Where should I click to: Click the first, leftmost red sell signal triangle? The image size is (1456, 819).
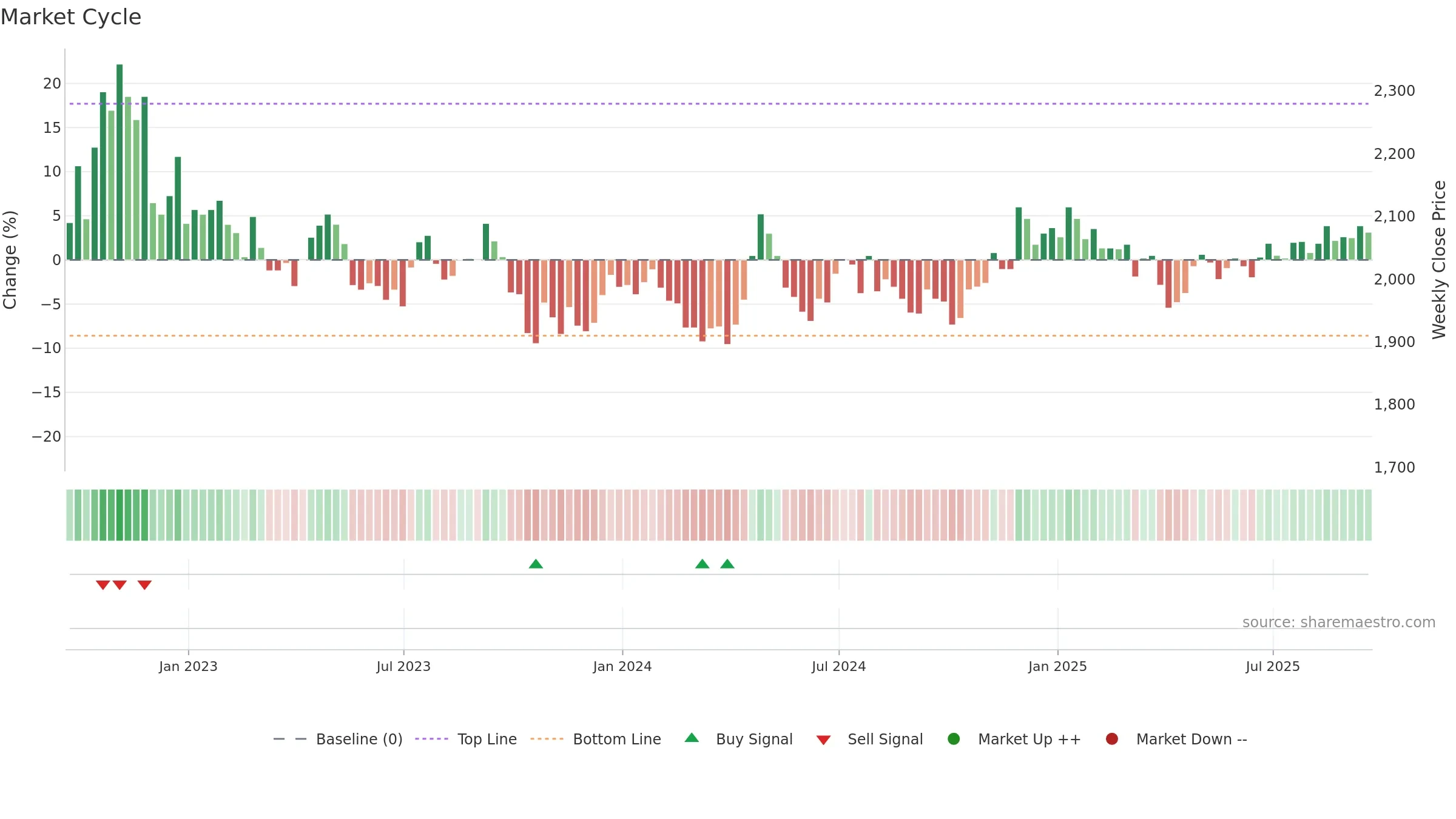tap(103, 585)
